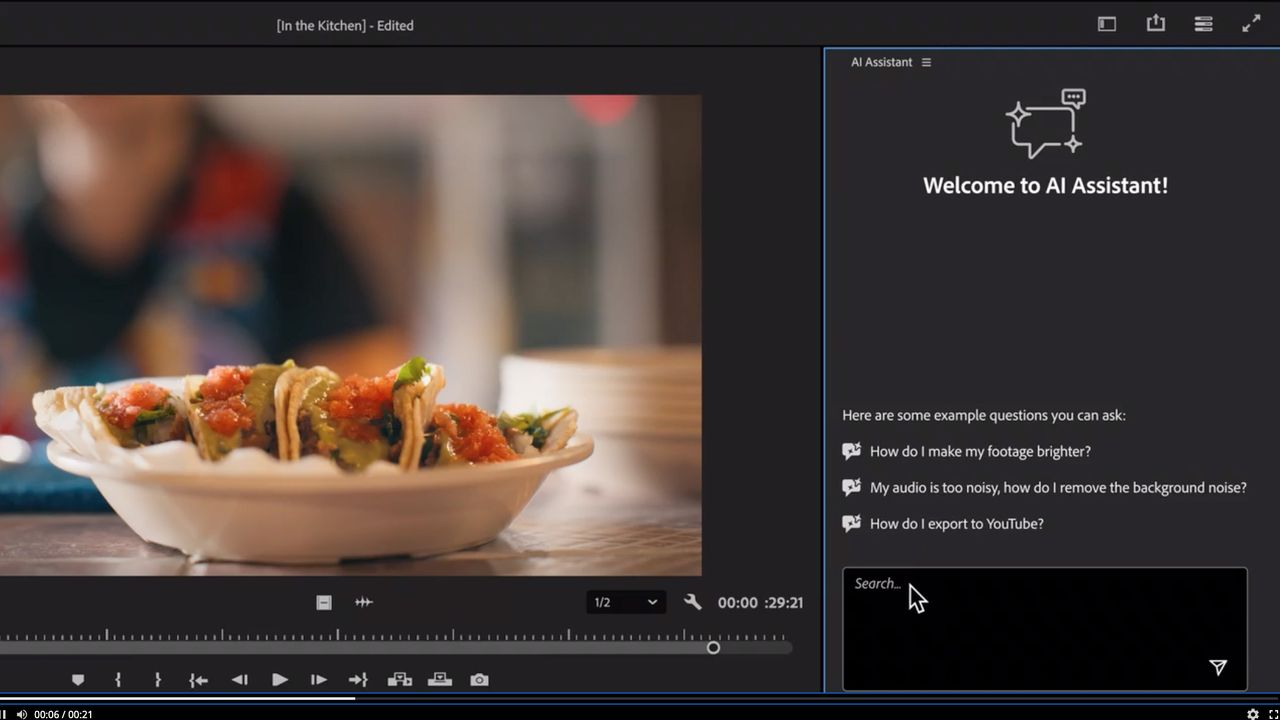1280x720 pixels.
Task: Maximize video output with diagonal arrows icon
Action: tap(1251, 24)
